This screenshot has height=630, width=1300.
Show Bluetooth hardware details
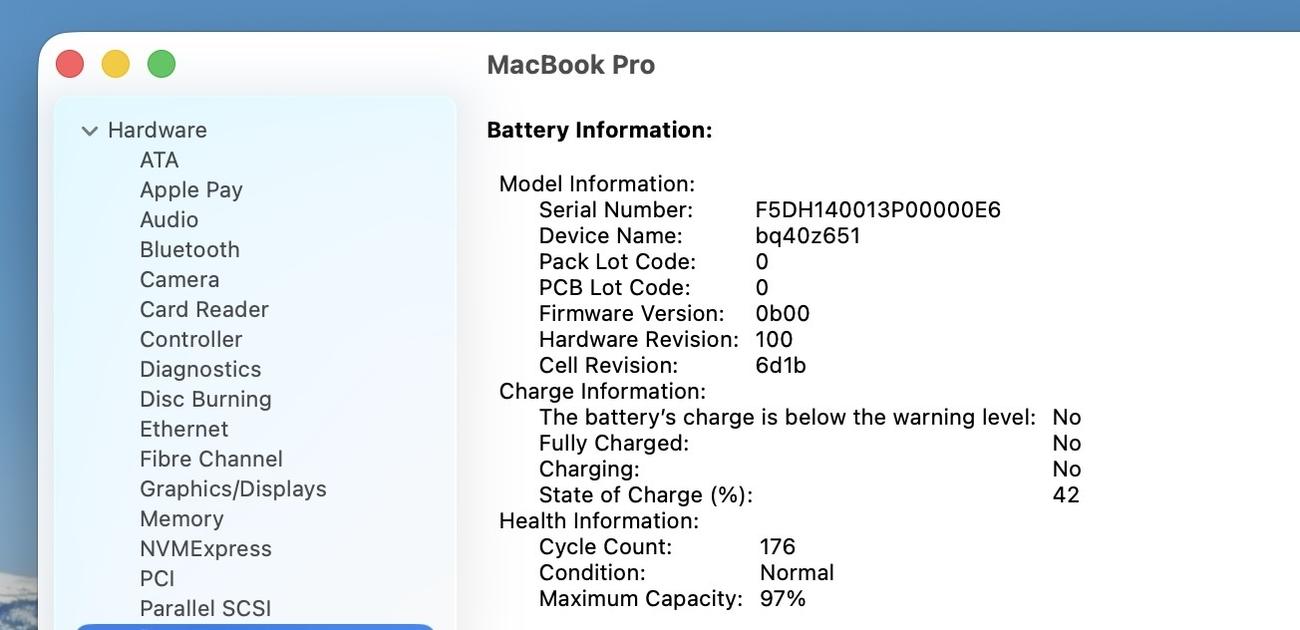(x=190, y=250)
